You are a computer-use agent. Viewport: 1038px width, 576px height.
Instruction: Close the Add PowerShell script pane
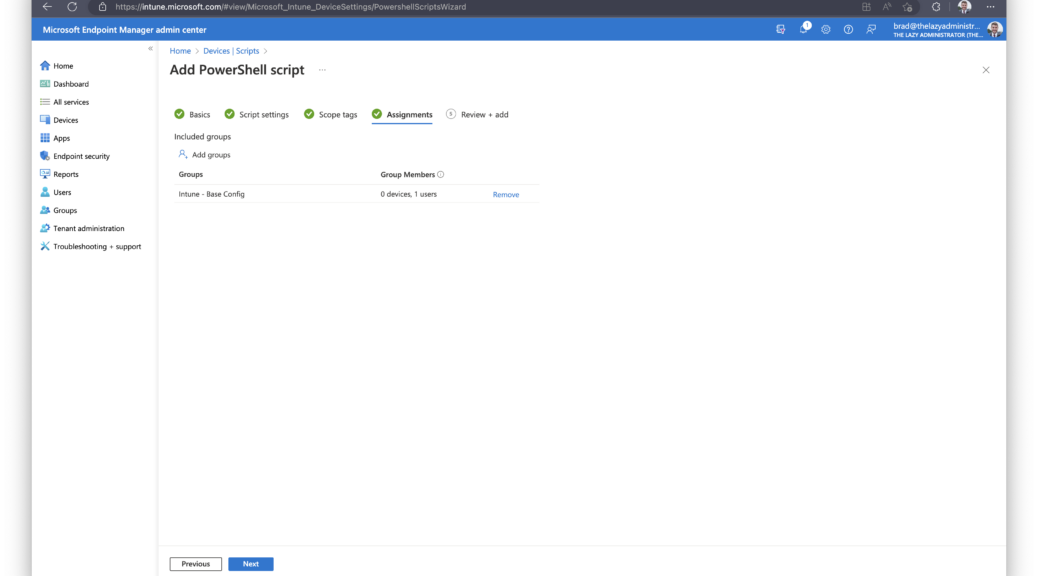tap(986, 70)
